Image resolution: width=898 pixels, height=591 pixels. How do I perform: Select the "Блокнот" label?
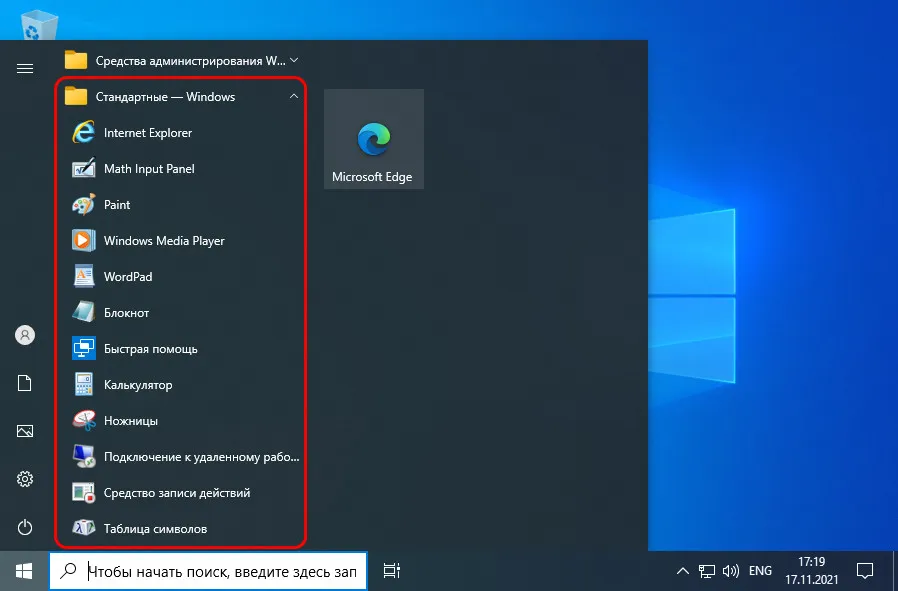coord(126,313)
